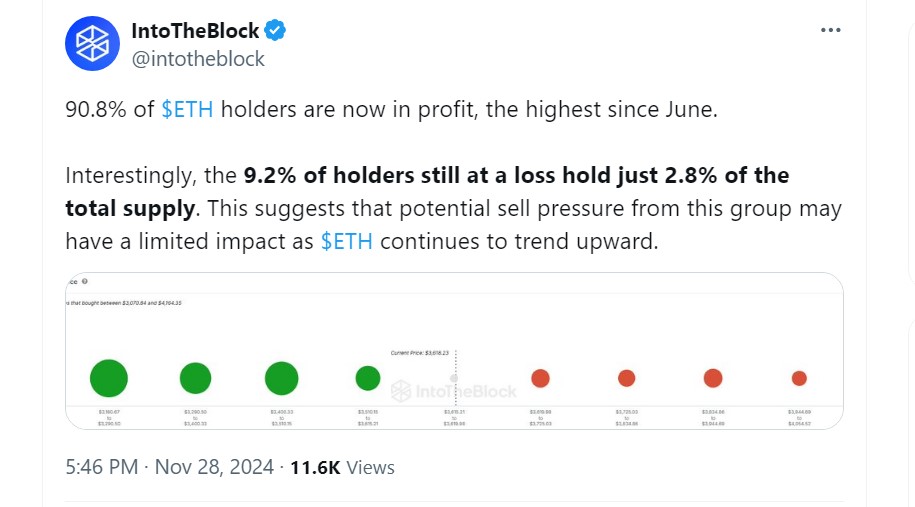Click the second green bubble from the left
Viewport: 915px width, 507px height.
[x=196, y=378]
